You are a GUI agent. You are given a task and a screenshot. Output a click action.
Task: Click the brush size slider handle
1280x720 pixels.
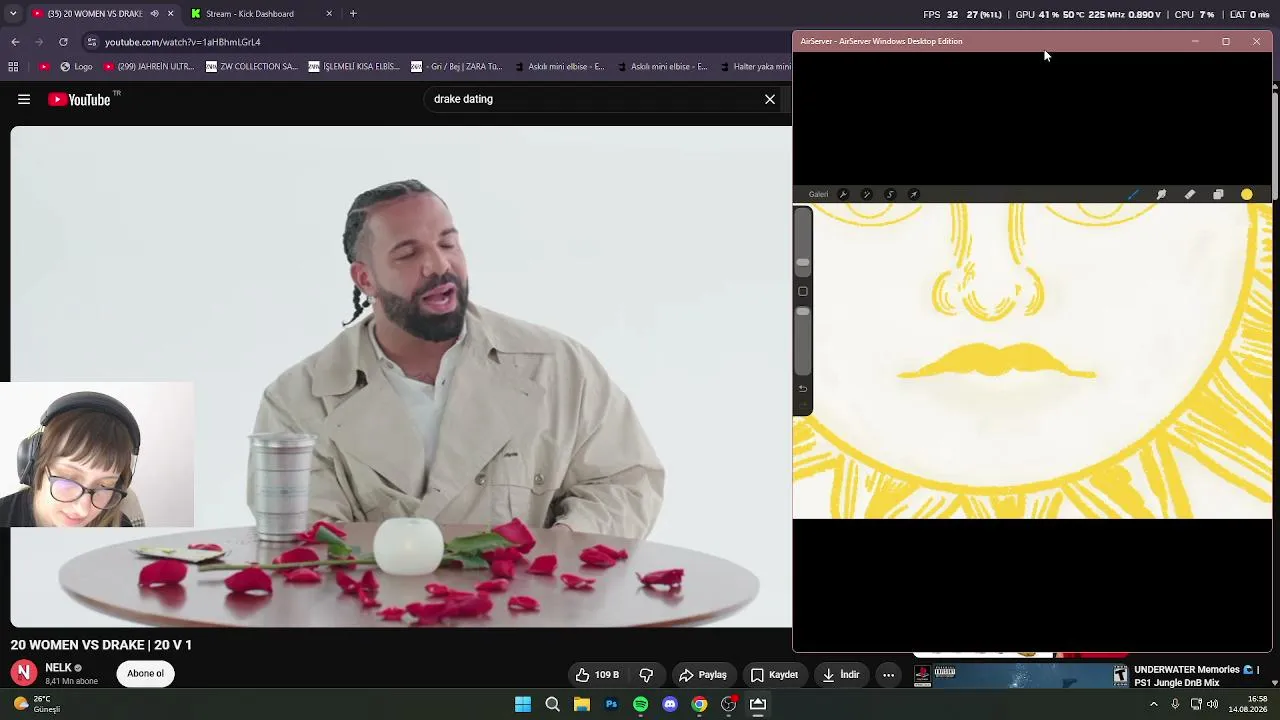[x=803, y=263]
